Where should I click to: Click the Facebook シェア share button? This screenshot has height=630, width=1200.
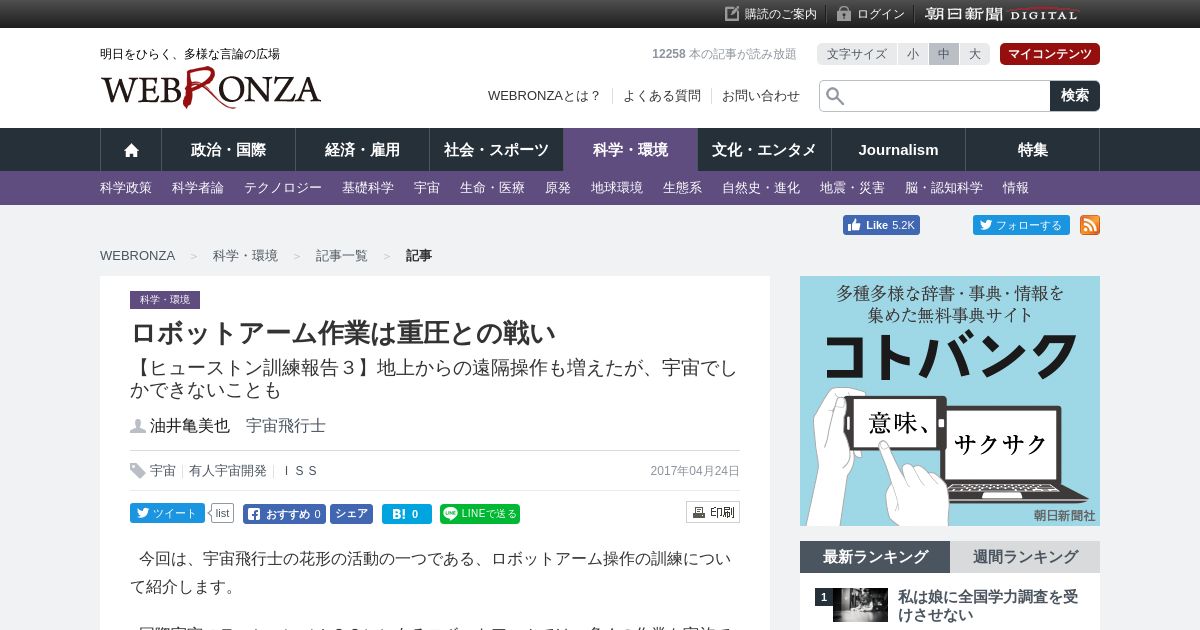click(351, 514)
